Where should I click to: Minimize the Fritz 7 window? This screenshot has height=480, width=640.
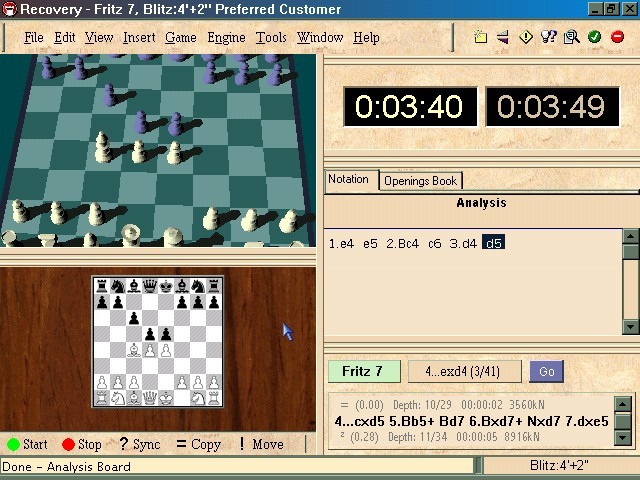tap(595, 9)
